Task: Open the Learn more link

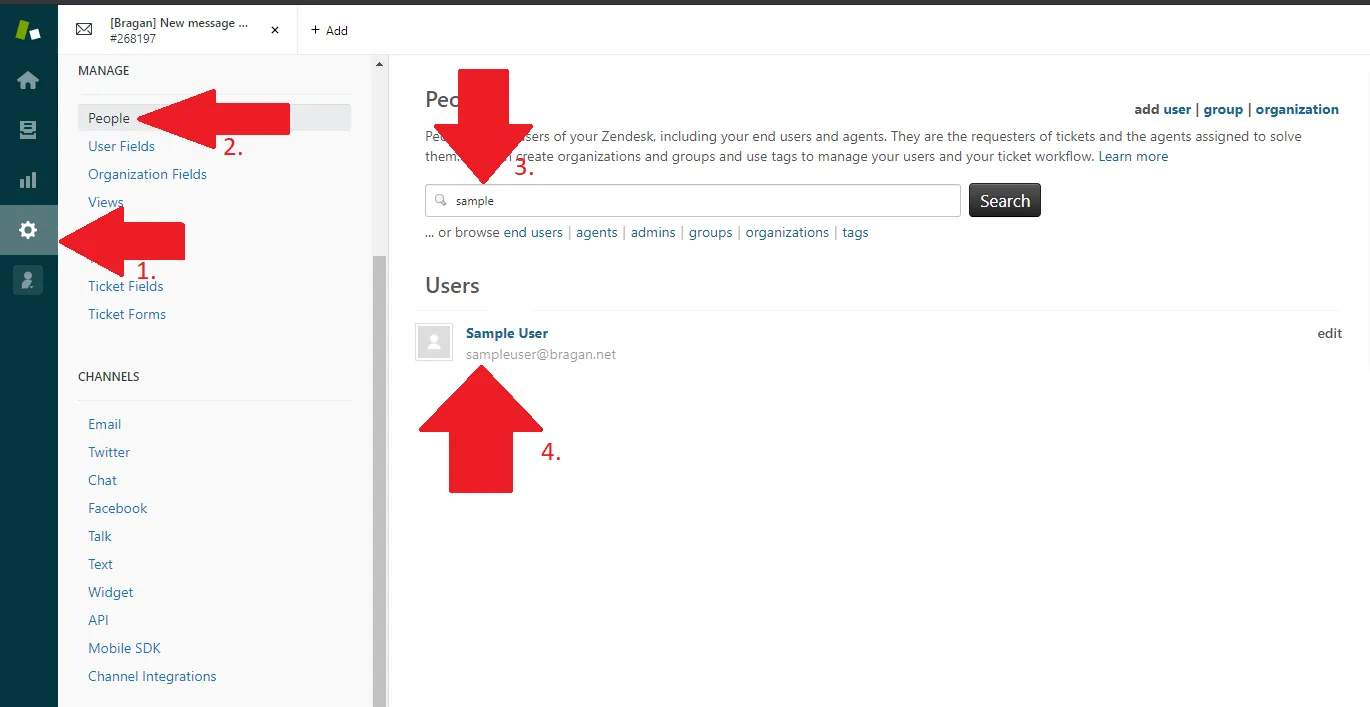Action: coord(1133,156)
